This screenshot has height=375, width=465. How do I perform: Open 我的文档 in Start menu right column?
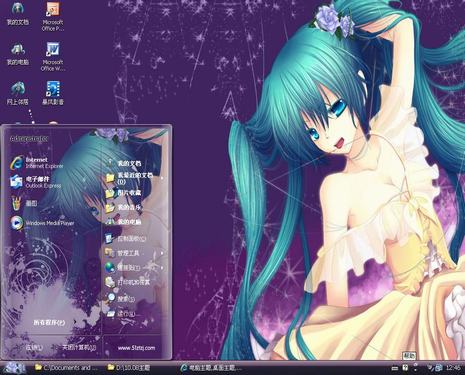pyautogui.click(x=124, y=163)
